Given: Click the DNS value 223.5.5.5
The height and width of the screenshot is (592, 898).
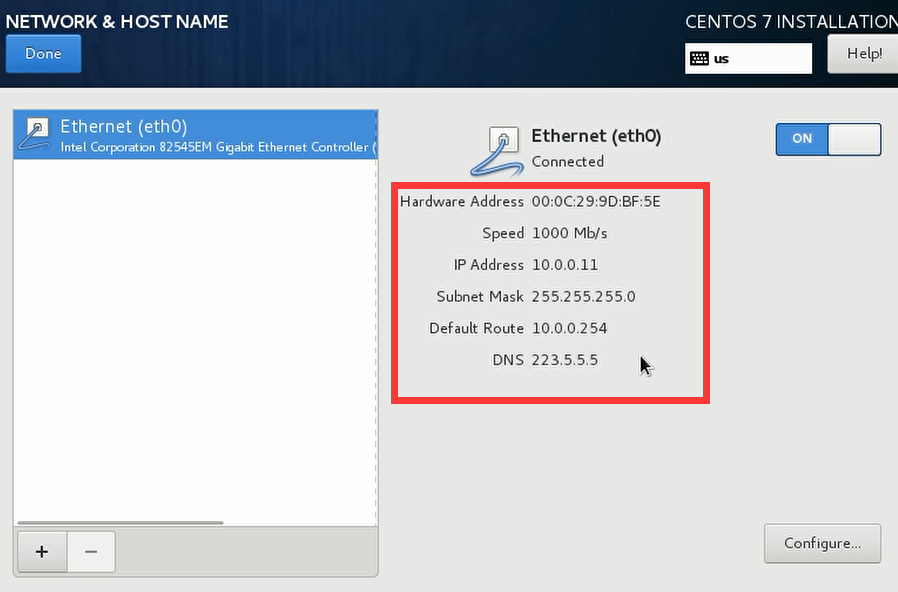Looking at the screenshot, I should (565, 360).
